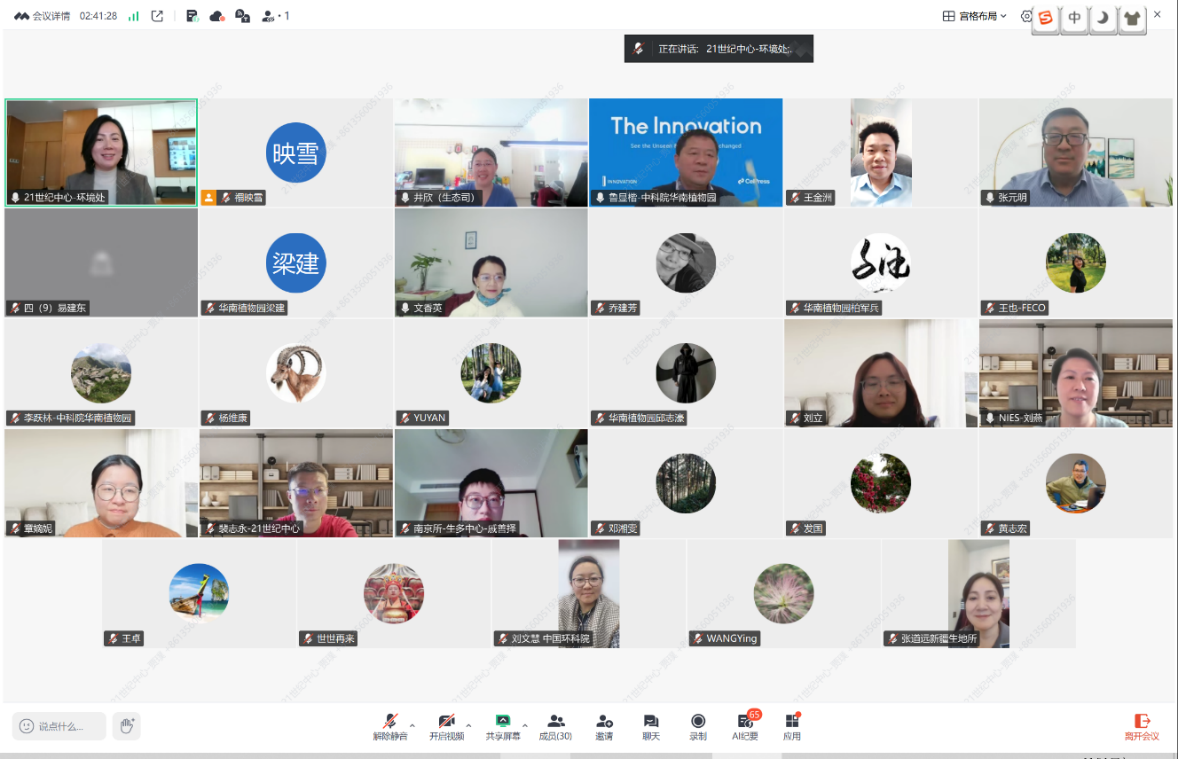Screen dimensions: 1178x759
Task: Open 会议详情 meeting details
Action: (x=43, y=16)
